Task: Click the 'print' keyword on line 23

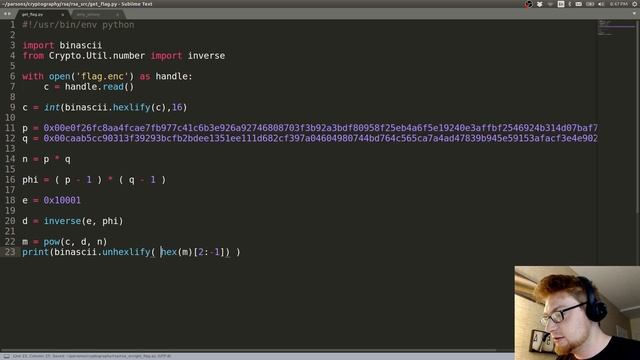Action: pos(35,252)
